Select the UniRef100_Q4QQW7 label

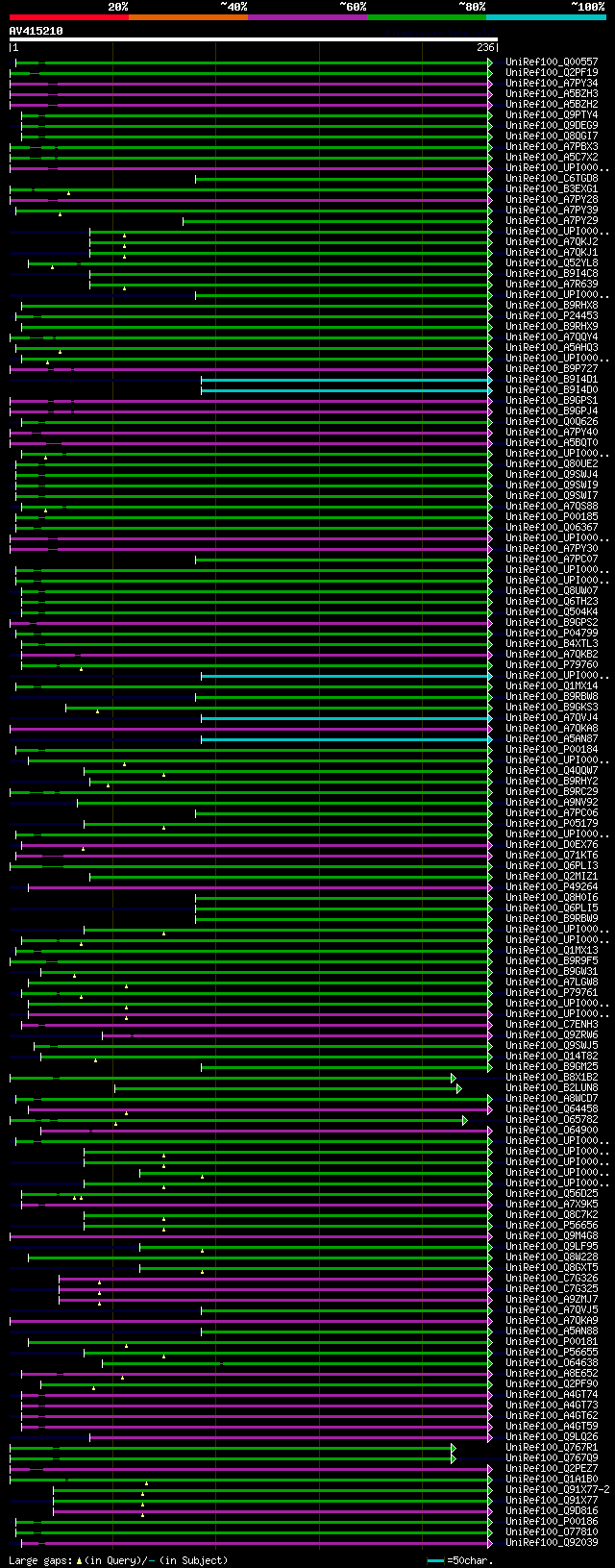552,771
